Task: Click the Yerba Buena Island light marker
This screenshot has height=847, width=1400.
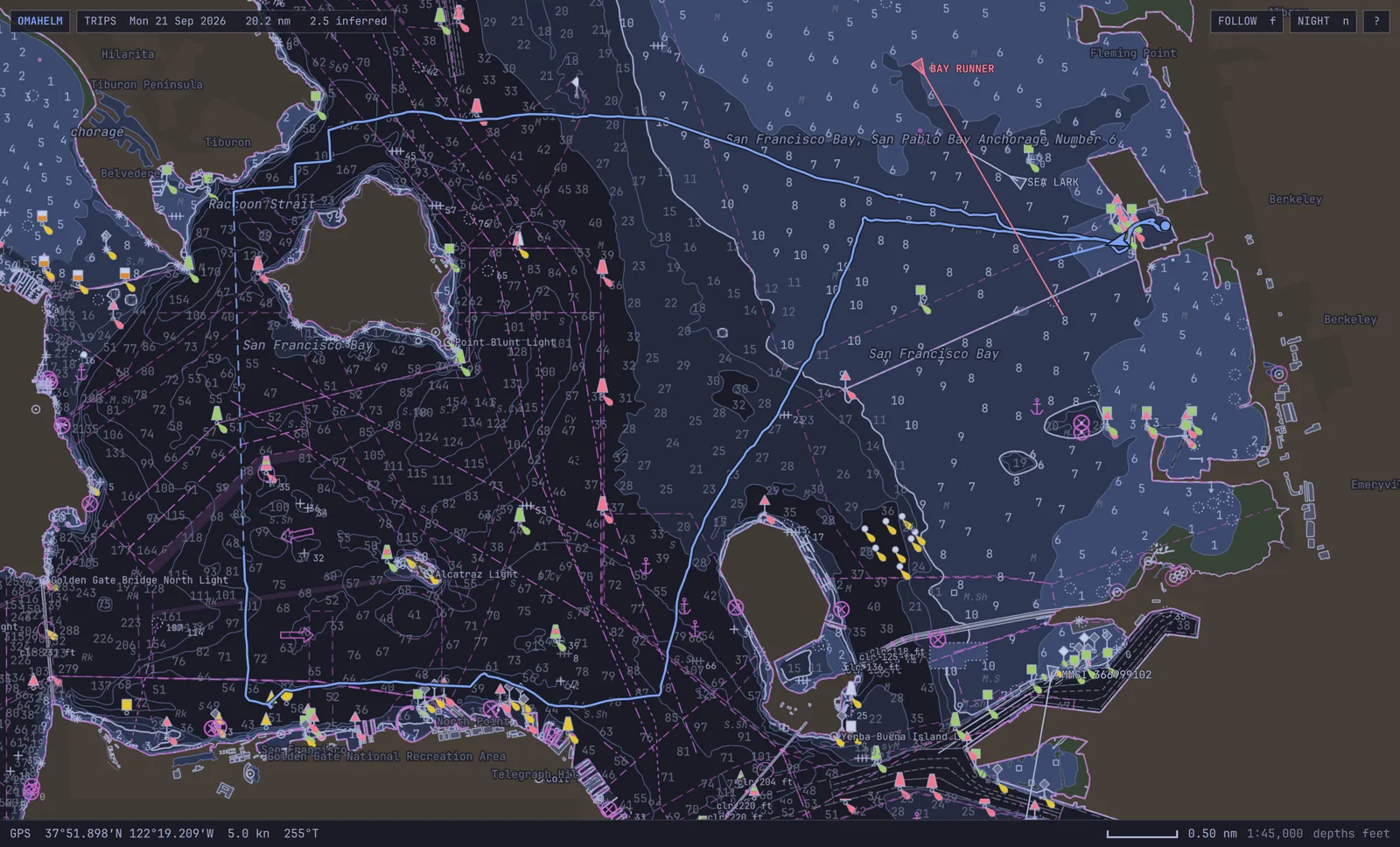Action: pos(836,737)
